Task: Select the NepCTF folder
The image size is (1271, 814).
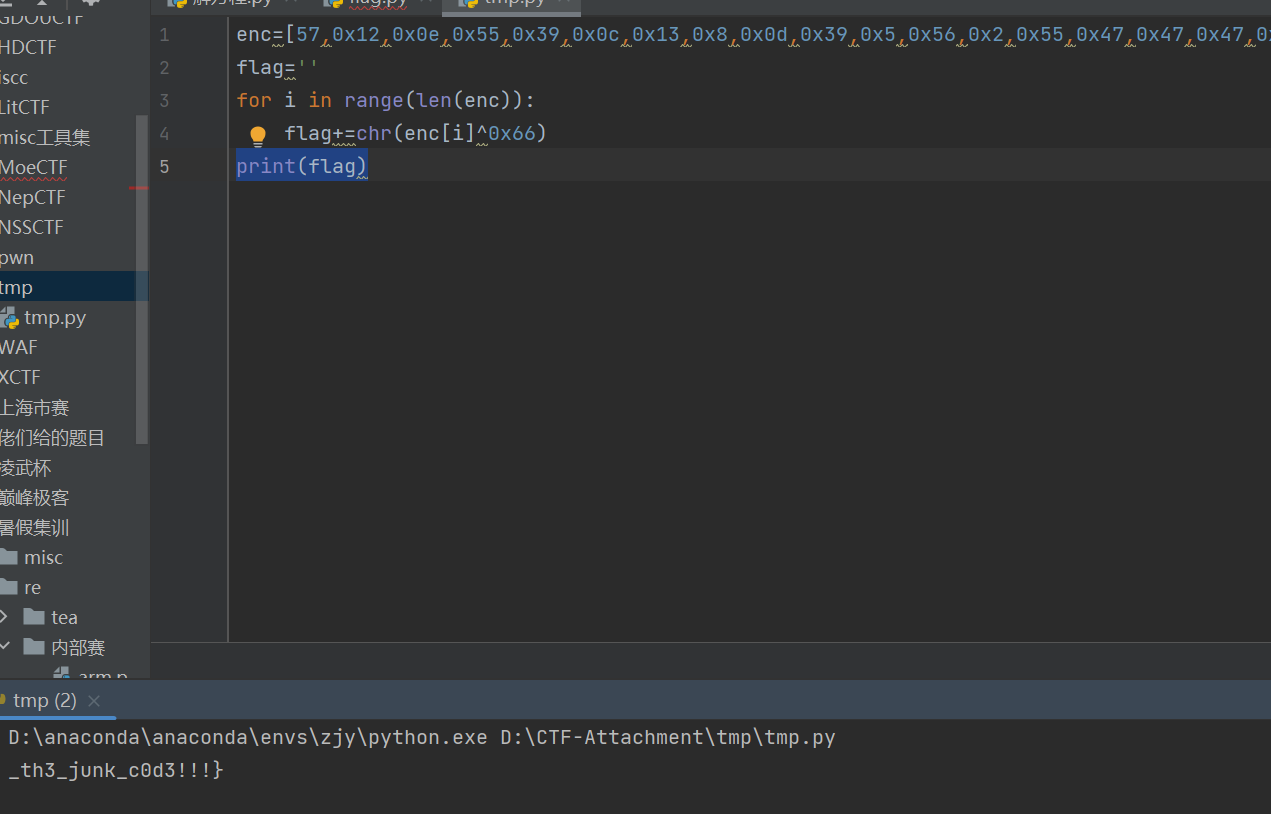Action: [33, 198]
